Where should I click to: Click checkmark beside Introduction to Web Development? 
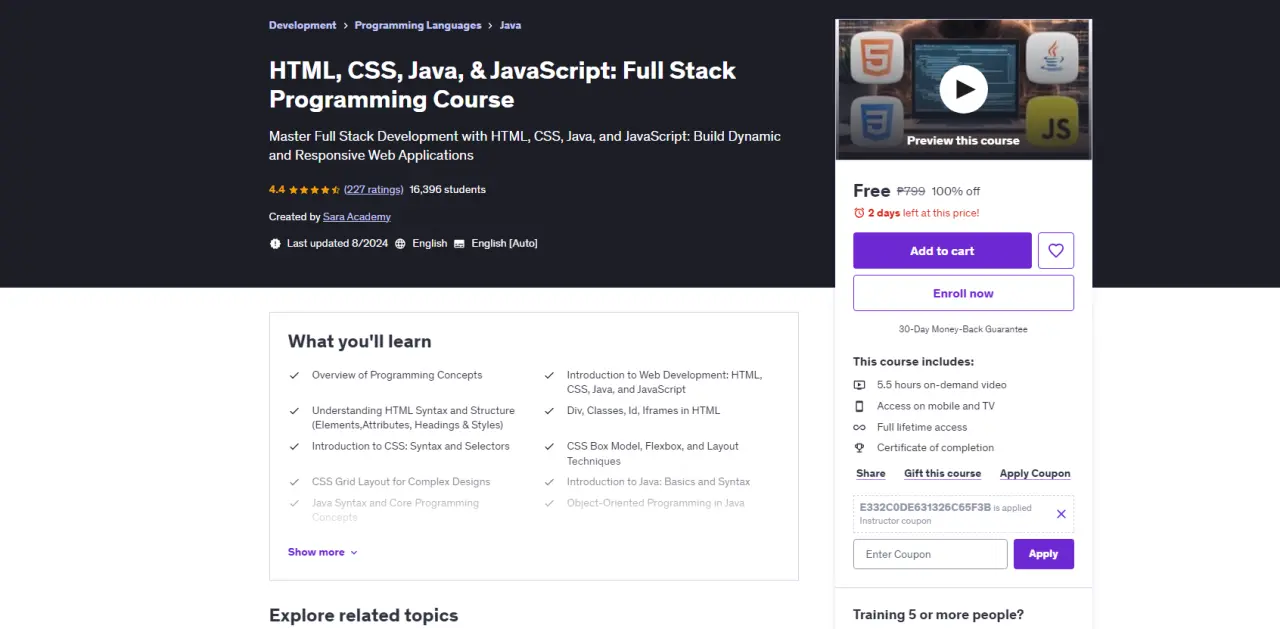549,375
